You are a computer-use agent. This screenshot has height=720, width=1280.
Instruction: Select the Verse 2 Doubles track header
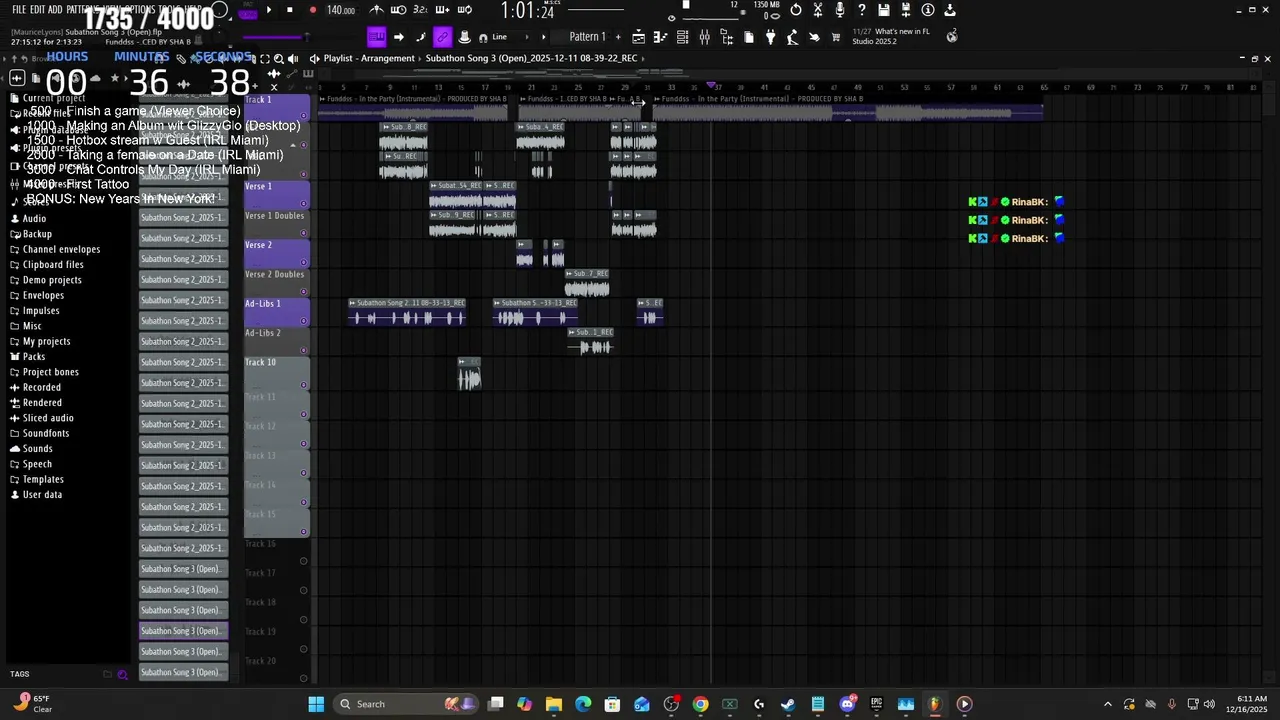276,282
